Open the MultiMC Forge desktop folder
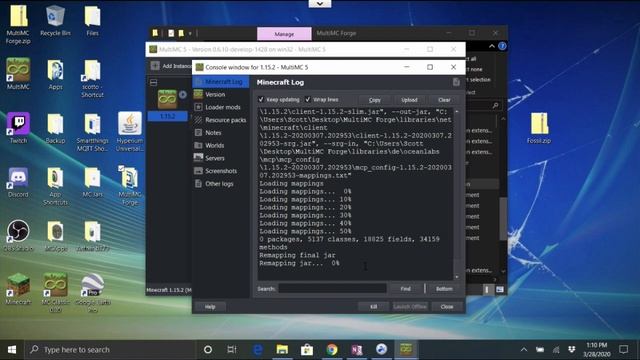Image resolution: width=640 pixels, height=360 pixels. click(x=129, y=186)
